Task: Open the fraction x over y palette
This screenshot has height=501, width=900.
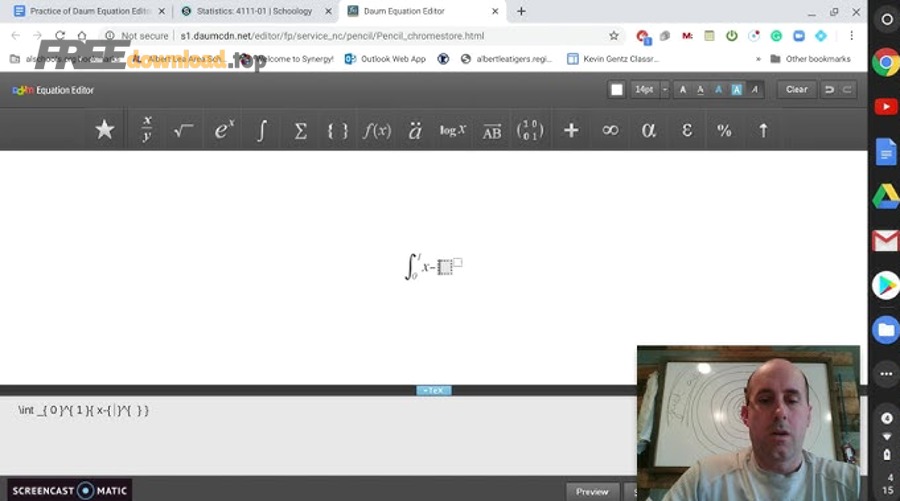Action: coord(147,130)
